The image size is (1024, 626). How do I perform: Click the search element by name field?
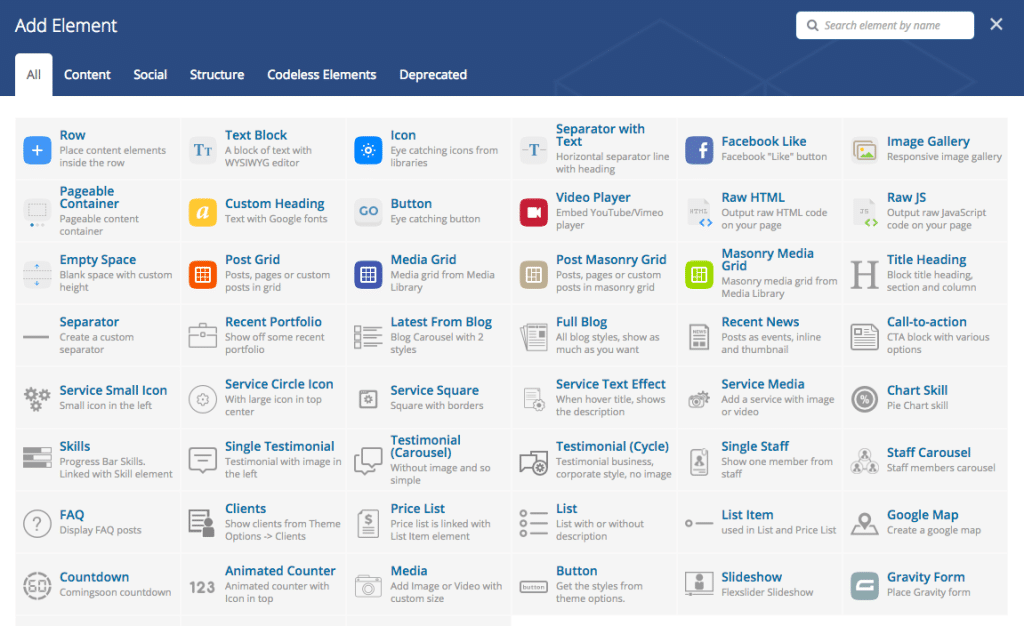[884, 25]
